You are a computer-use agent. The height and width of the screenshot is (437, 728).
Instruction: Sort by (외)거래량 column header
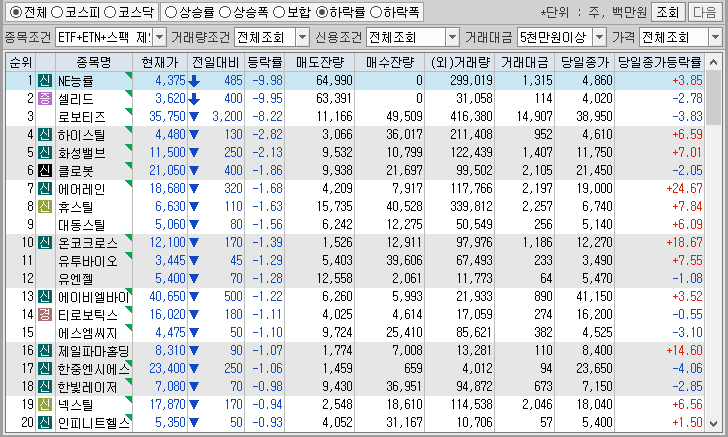[x=460, y=62]
